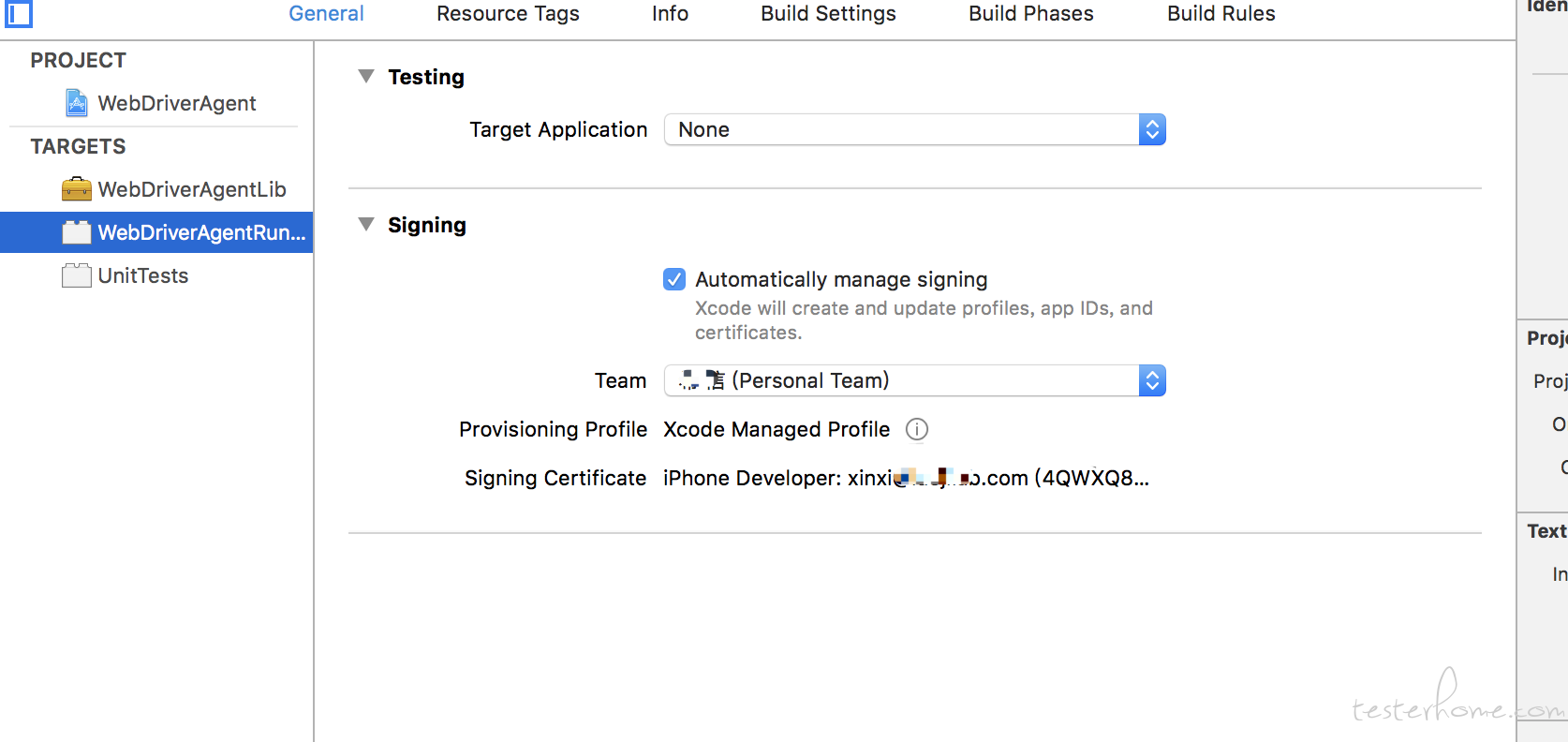
Task: Click the iPhone Developer signing certificate value
Action: pos(906,478)
